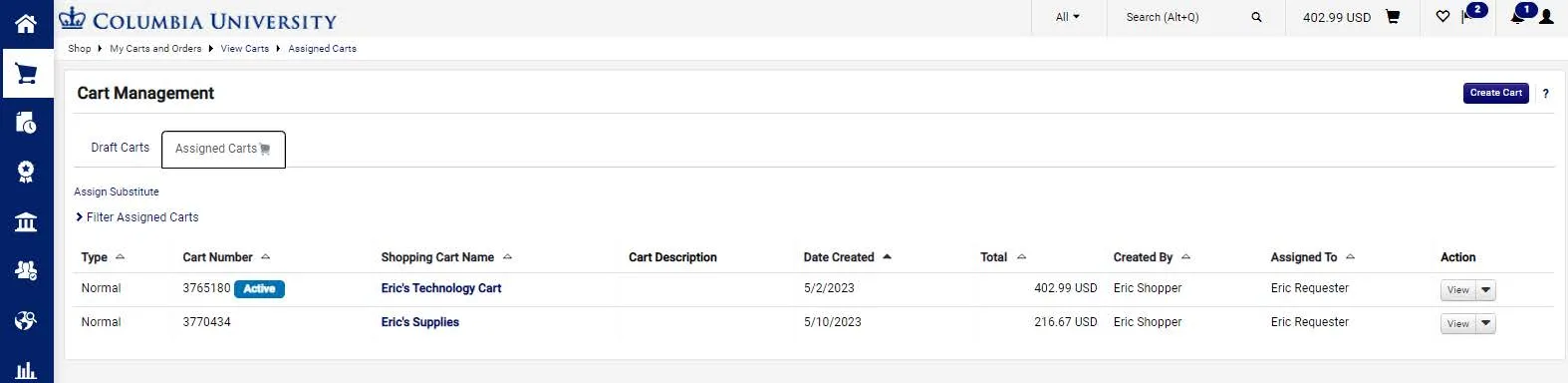Open favorites heart icon

1442,16
